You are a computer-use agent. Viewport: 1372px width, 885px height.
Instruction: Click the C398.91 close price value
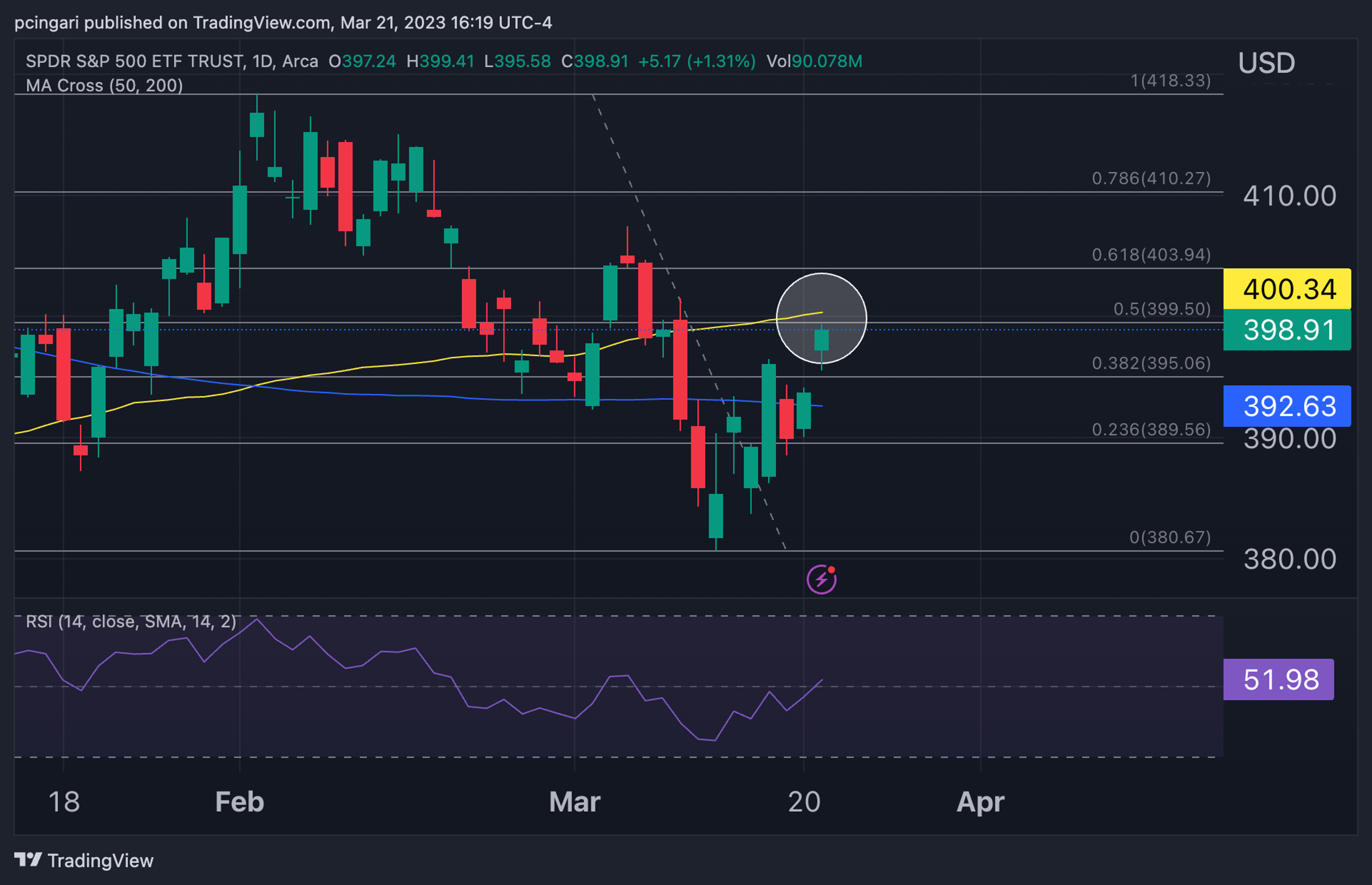pos(595,61)
